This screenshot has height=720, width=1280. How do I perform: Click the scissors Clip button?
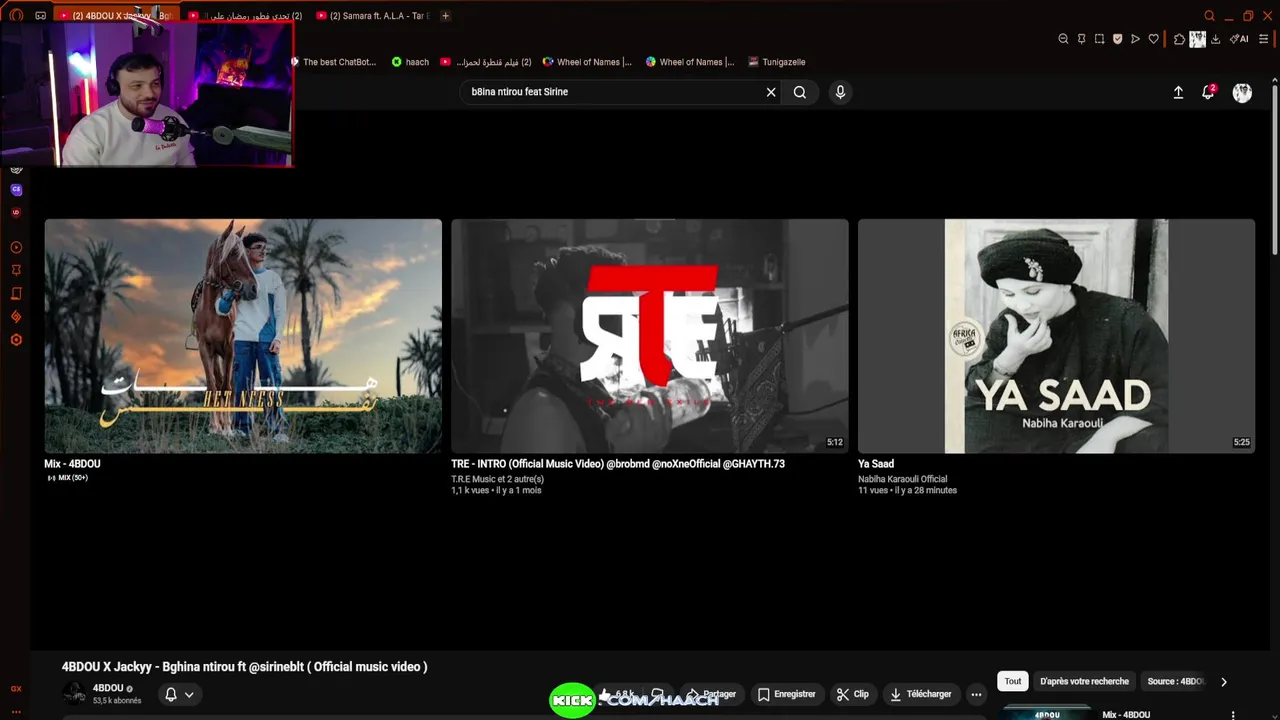point(853,694)
